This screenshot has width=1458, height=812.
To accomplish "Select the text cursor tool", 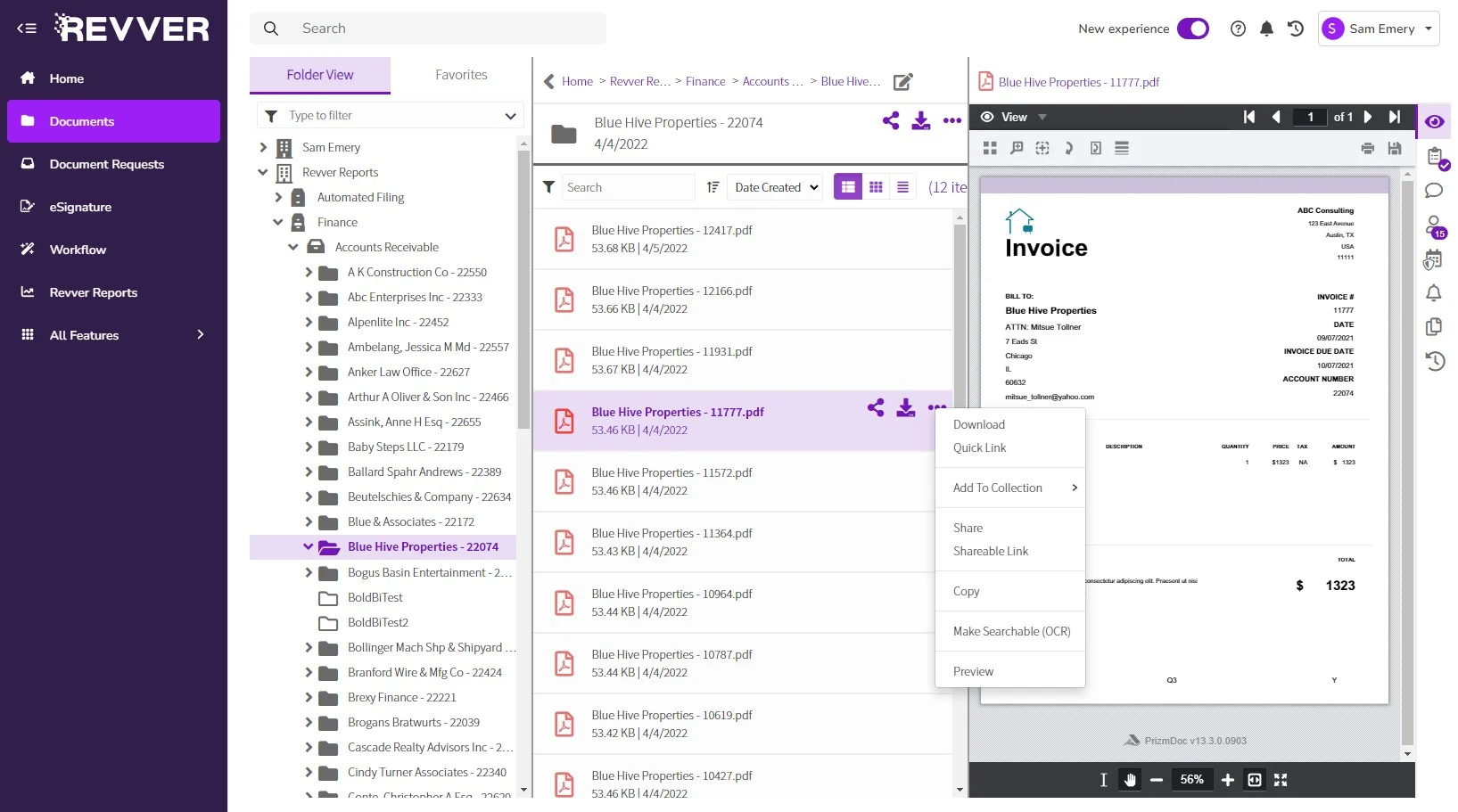I will tap(1104, 780).
